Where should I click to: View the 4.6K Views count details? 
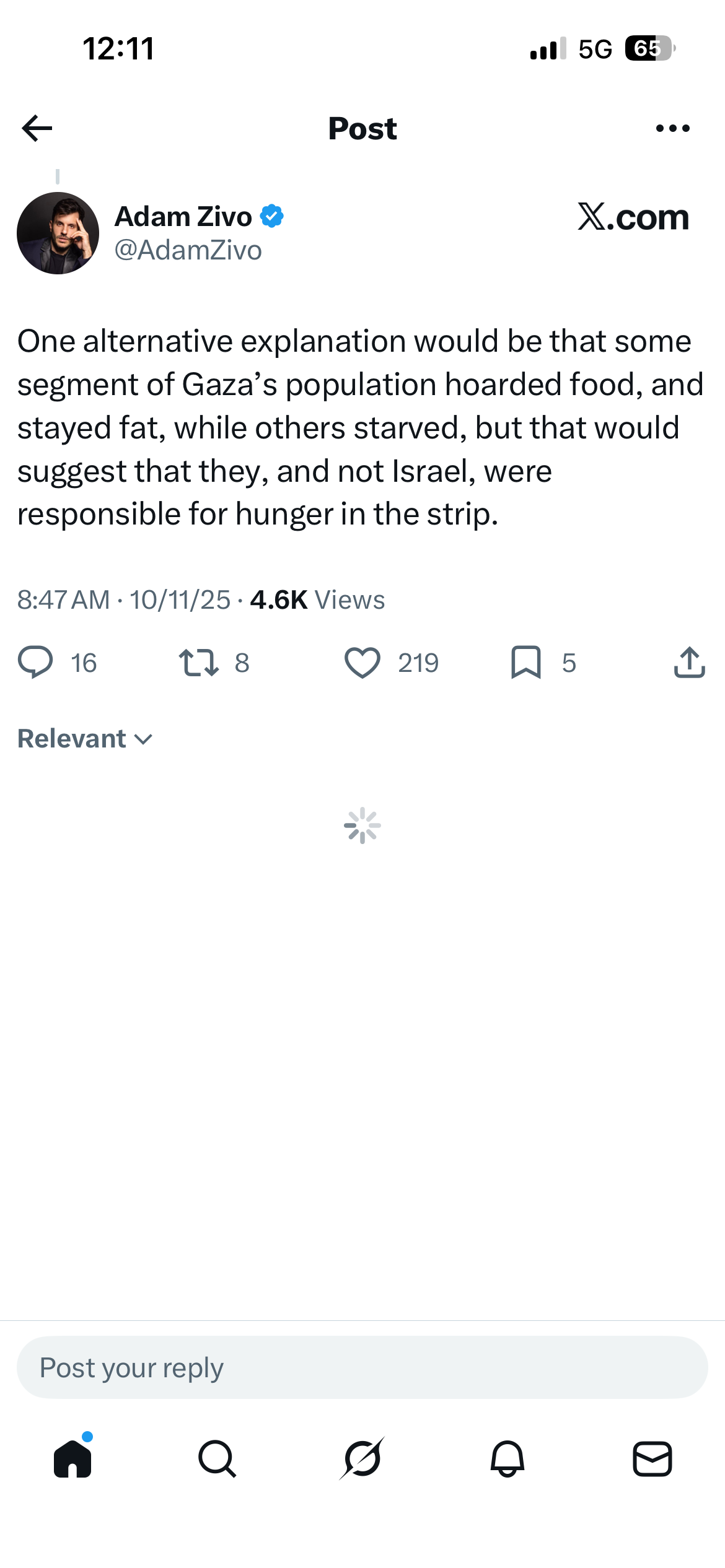317,599
